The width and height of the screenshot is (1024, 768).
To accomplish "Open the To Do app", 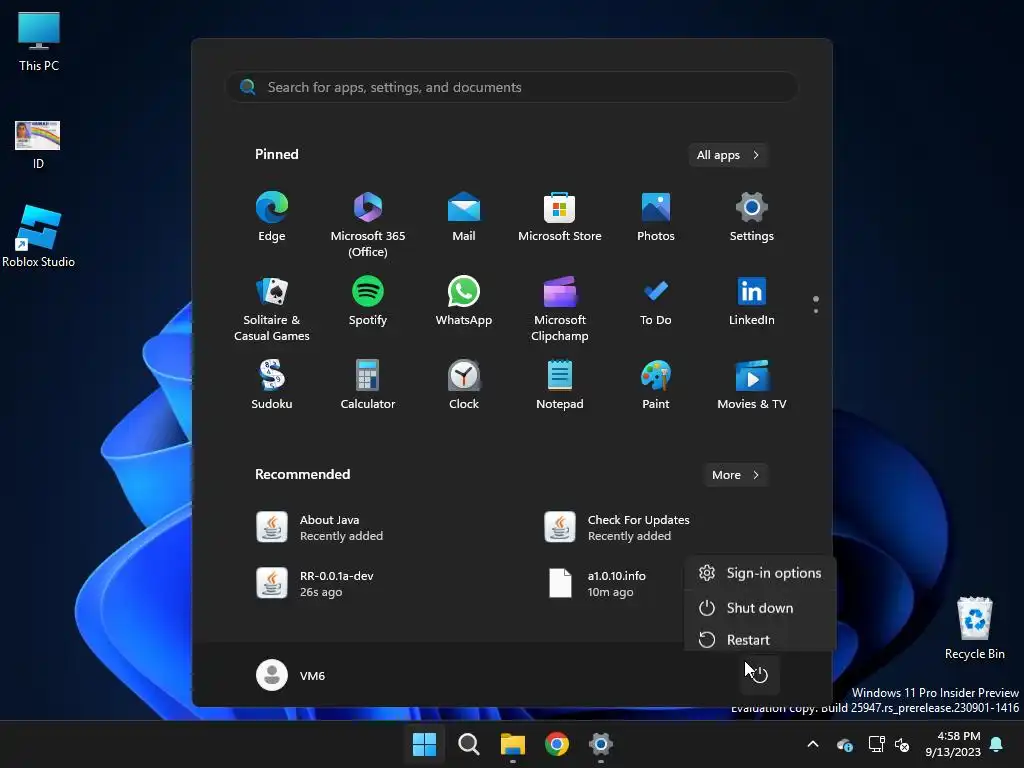I will 656,302.
